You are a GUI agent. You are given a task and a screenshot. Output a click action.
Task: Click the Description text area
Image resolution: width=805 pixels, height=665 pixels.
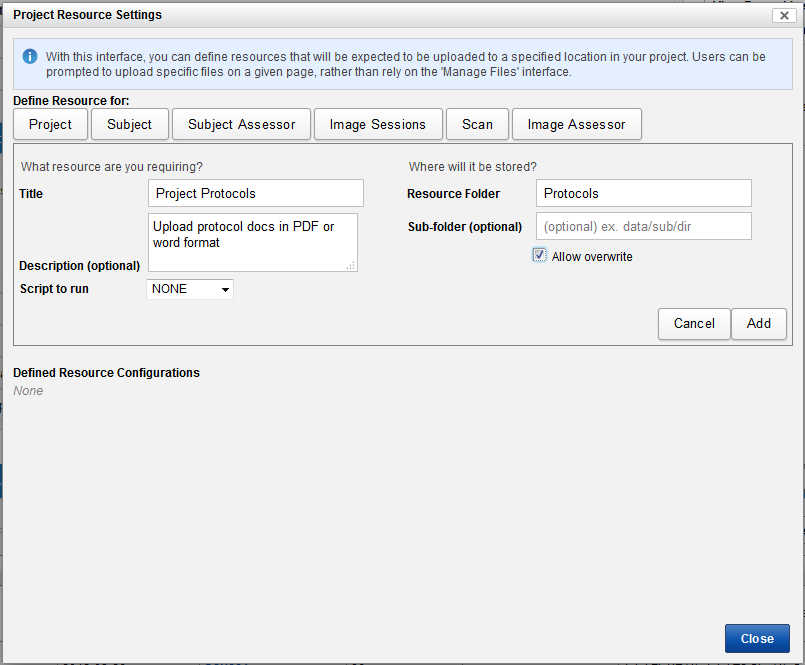[252, 242]
